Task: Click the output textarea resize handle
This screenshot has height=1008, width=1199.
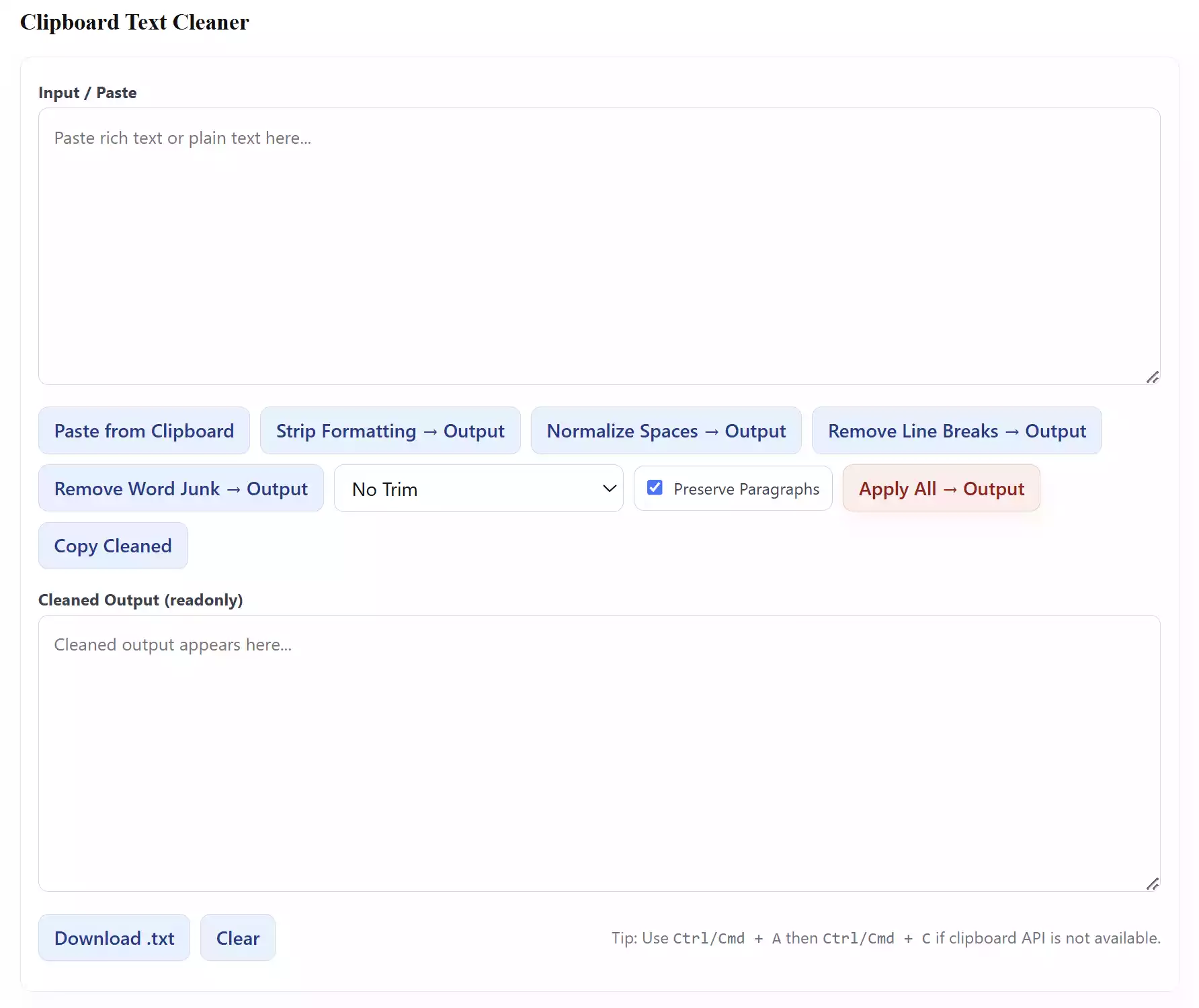Action: coord(1153,884)
